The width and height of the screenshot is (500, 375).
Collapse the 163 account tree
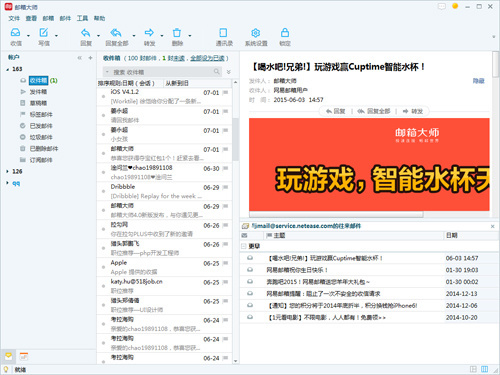click(x=7, y=69)
